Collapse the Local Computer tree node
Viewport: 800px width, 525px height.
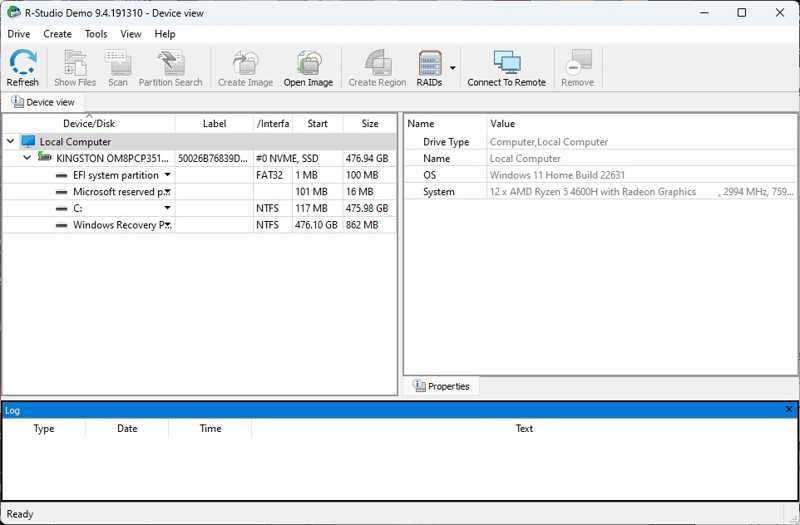pos(10,142)
